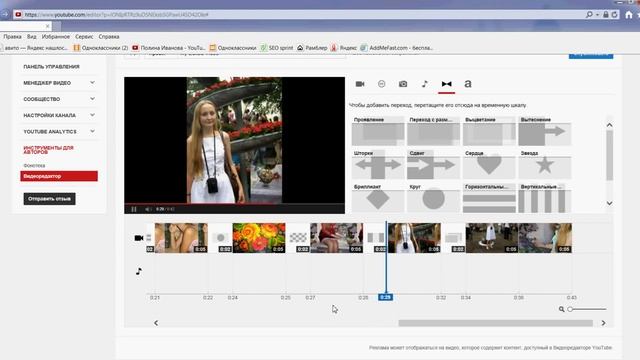
Task: Select the transitions bow-tie tab
Action: coord(447,84)
